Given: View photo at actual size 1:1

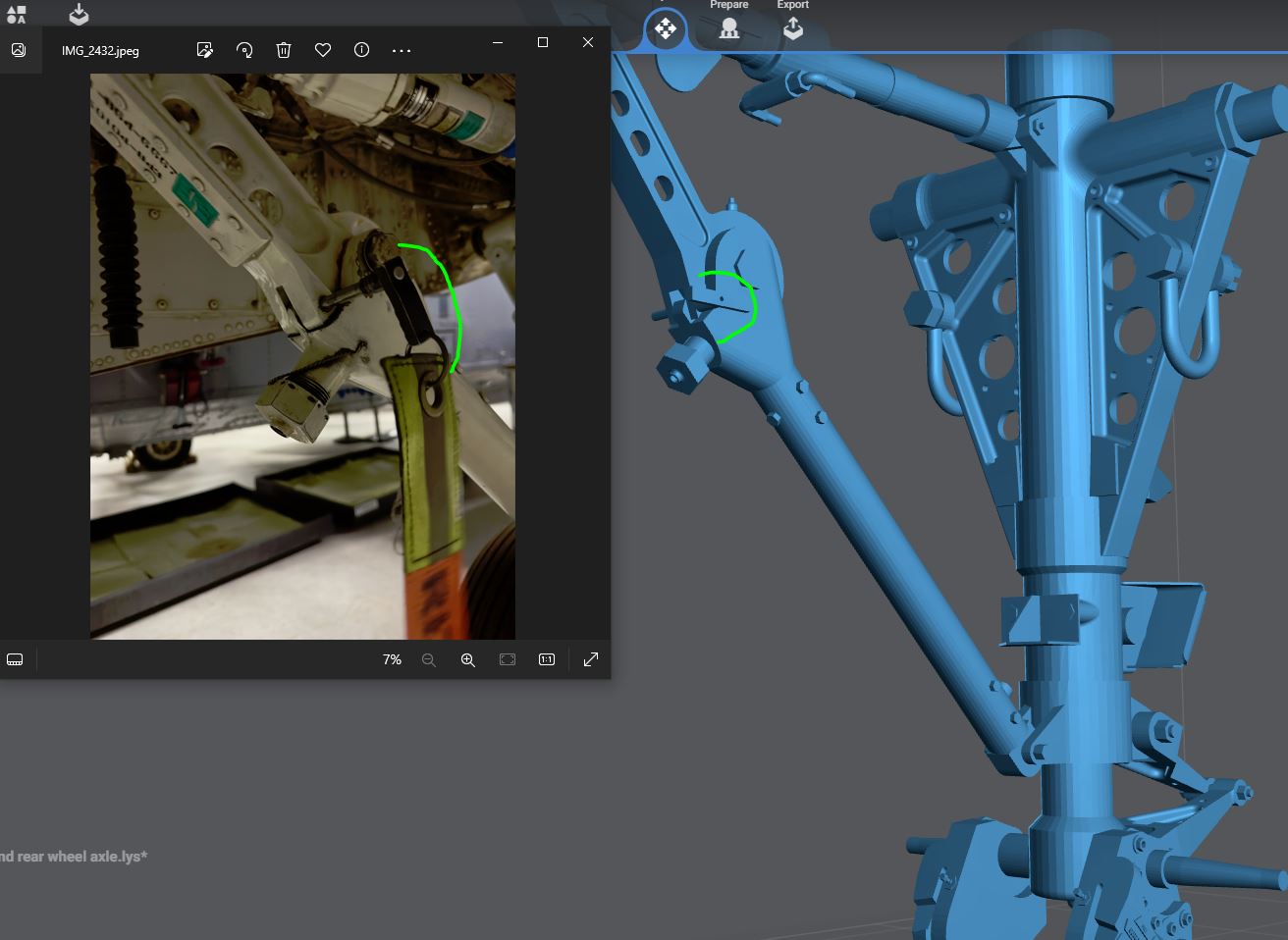Looking at the screenshot, I should coord(547,659).
